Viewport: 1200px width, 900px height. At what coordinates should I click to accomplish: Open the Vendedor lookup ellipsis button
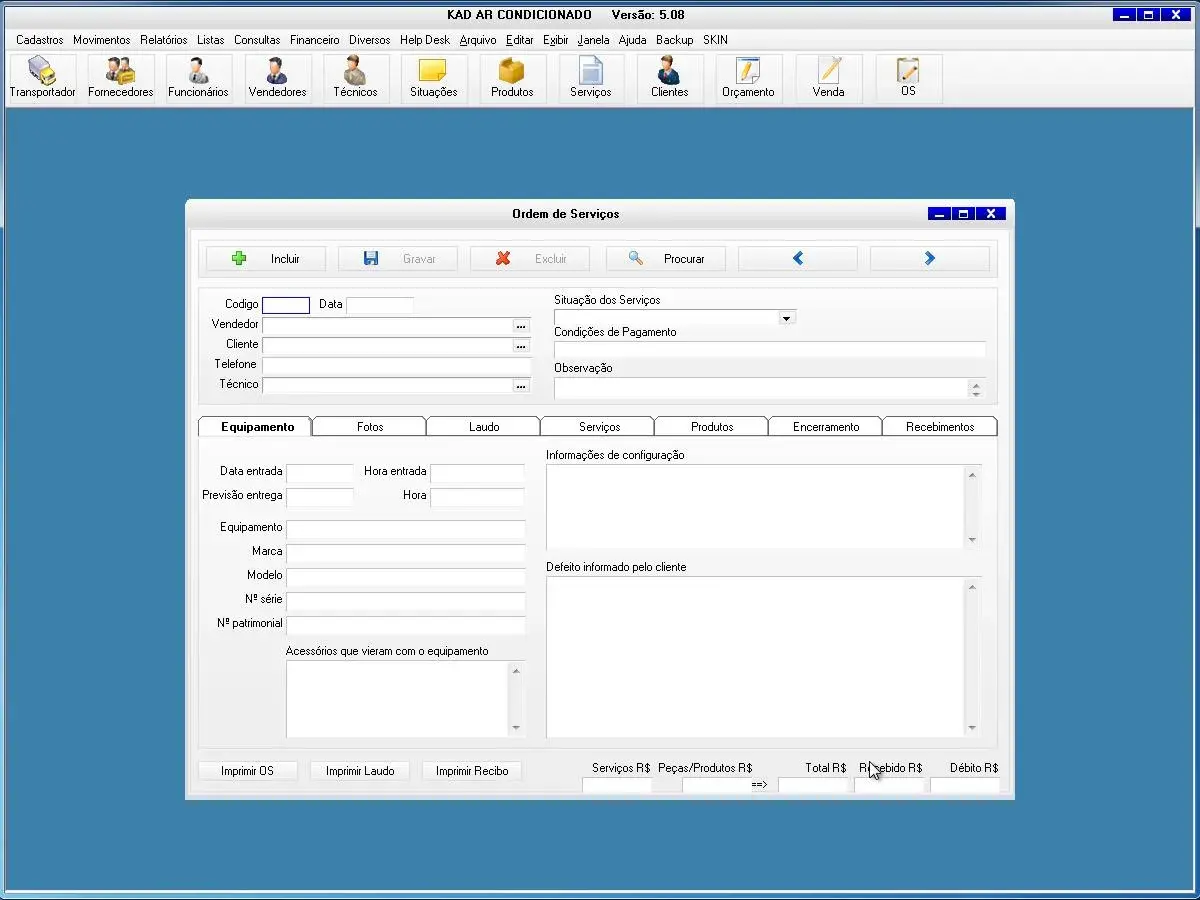[520, 326]
